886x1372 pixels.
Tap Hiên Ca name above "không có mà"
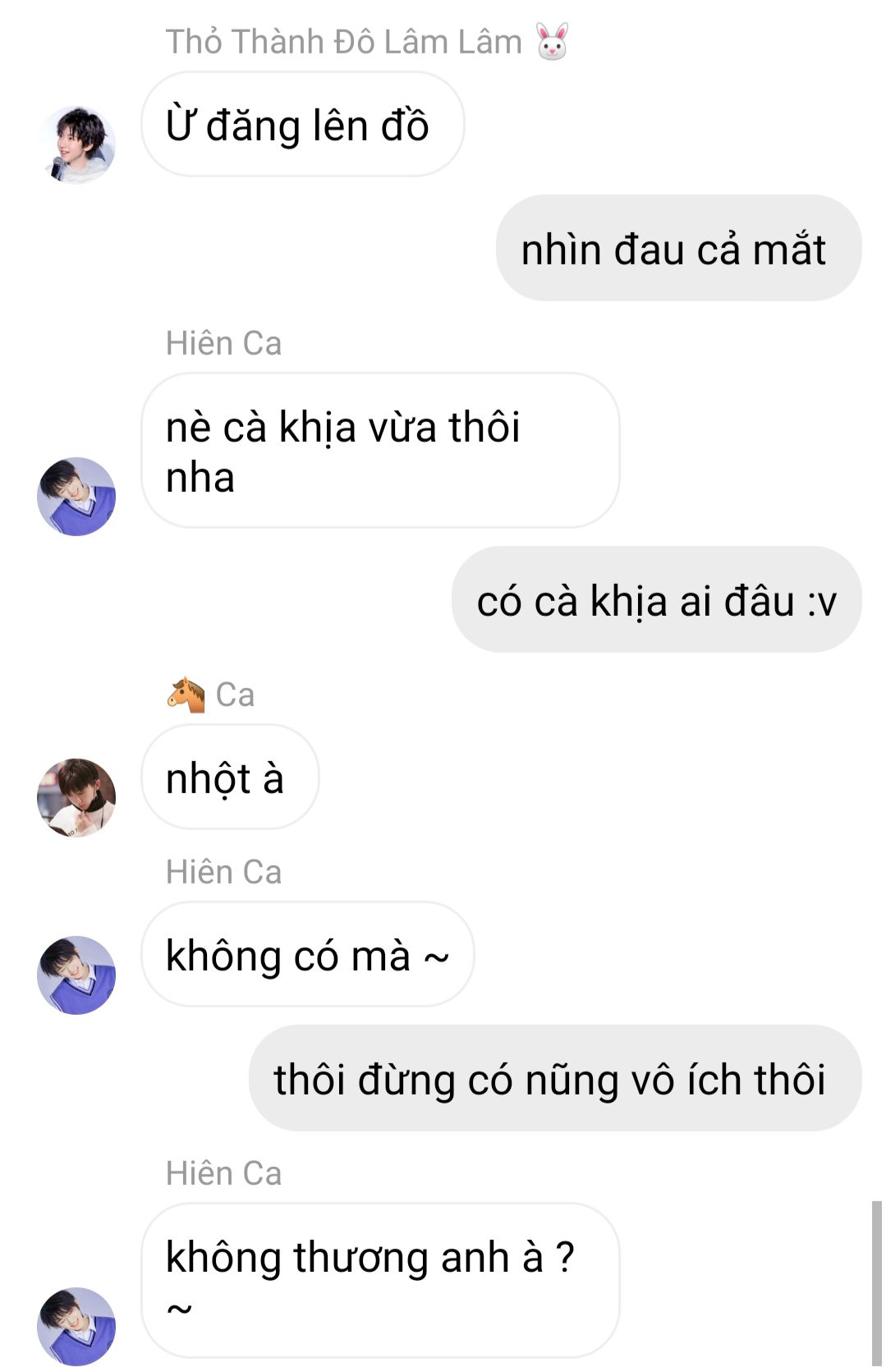[223, 872]
